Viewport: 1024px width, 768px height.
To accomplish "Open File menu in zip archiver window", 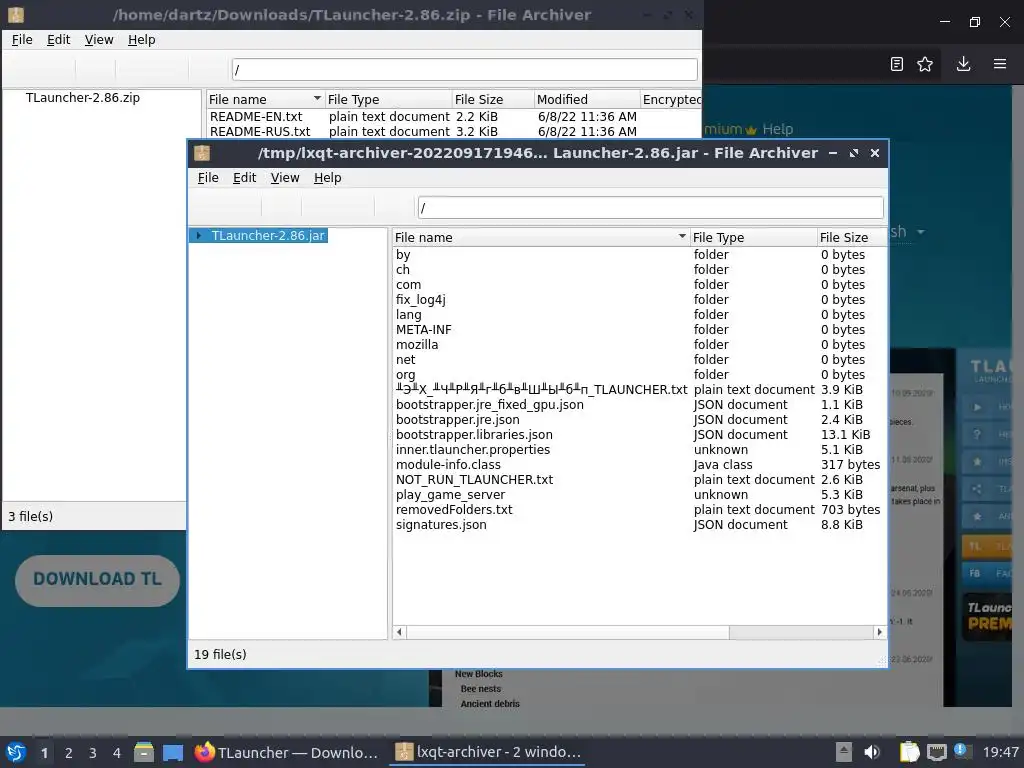I will click(x=22, y=40).
